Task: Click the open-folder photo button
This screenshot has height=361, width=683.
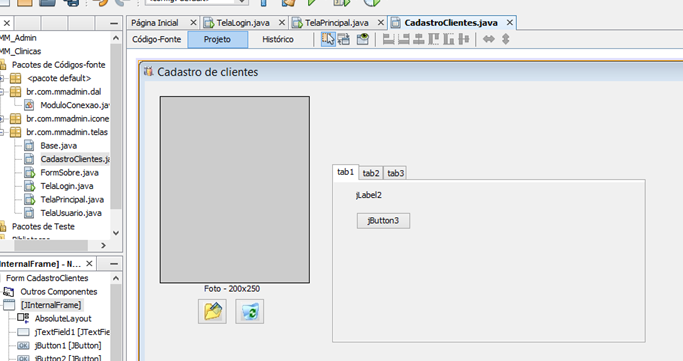Action: point(212,311)
